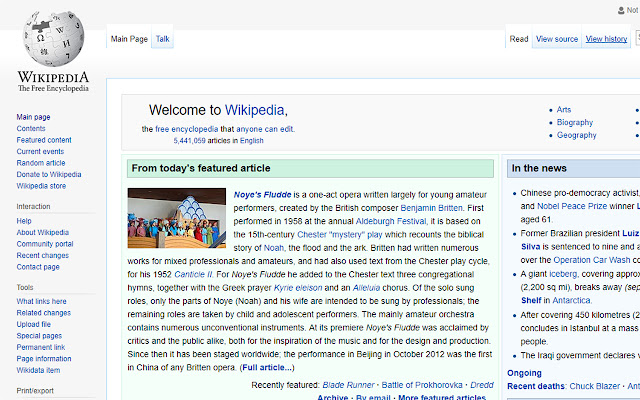Open Related changes under Tools

pyautogui.click(x=44, y=313)
